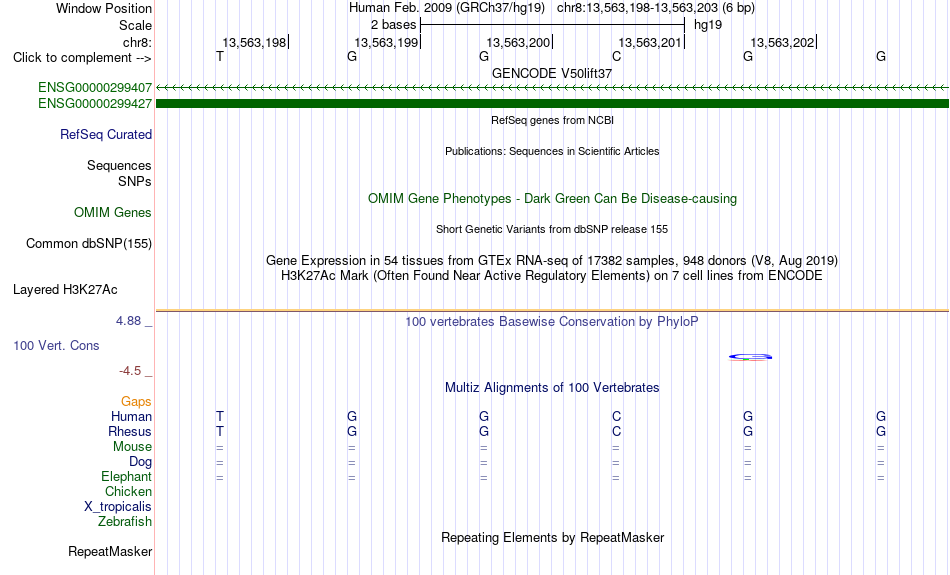Click 'Short Genetic Variants from dbSNP release 155'
950x575 pixels.
click(x=552, y=229)
